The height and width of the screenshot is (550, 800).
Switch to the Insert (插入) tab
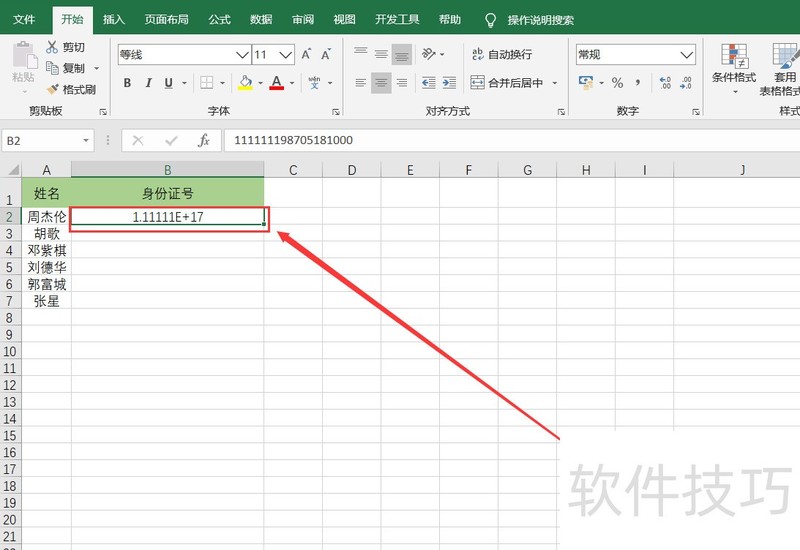click(114, 19)
